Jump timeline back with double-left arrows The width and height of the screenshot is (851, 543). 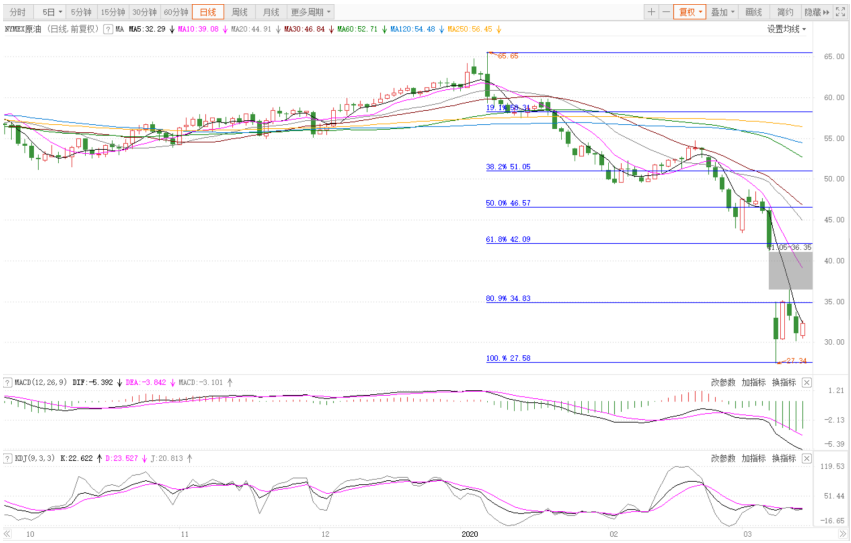[7, 534]
